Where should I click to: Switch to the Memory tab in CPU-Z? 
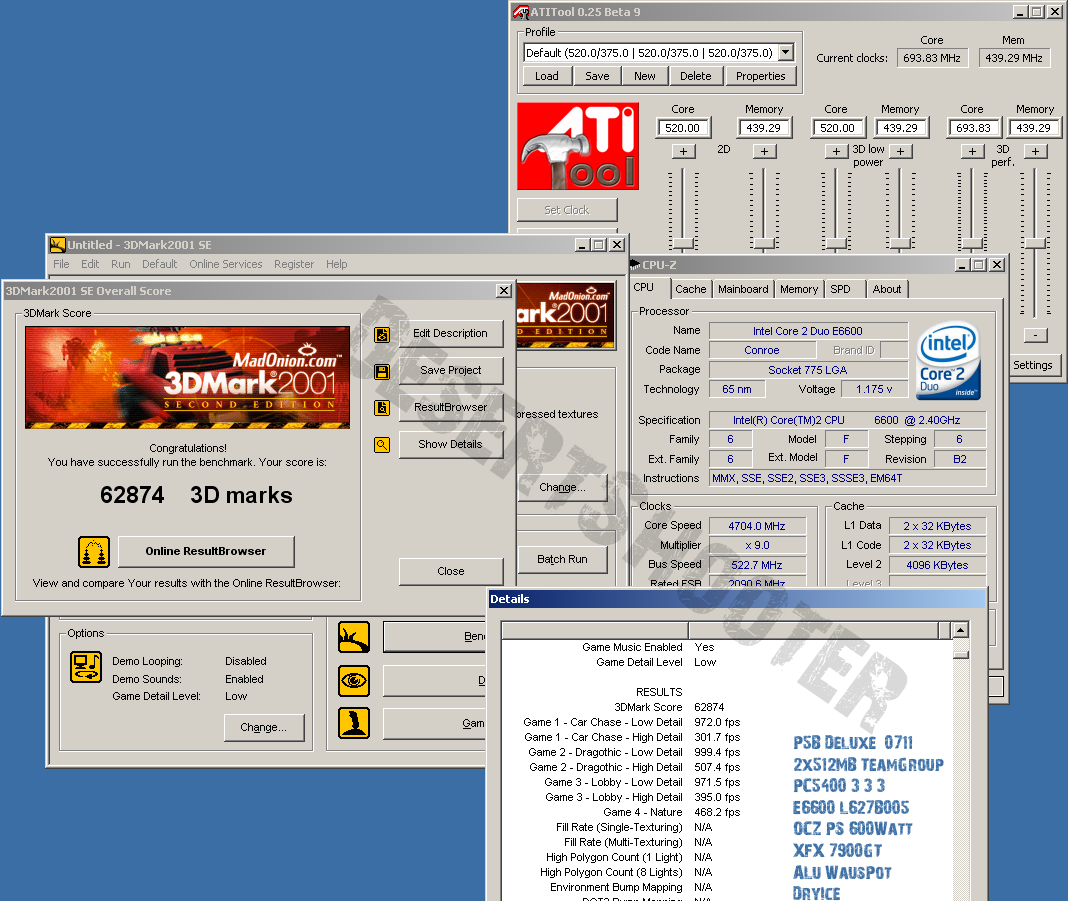(799, 289)
